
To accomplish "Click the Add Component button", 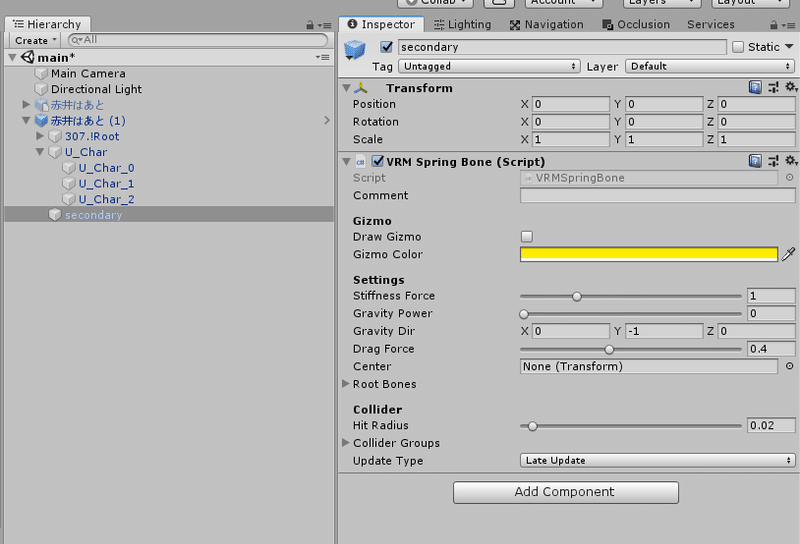I will tap(565, 492).
